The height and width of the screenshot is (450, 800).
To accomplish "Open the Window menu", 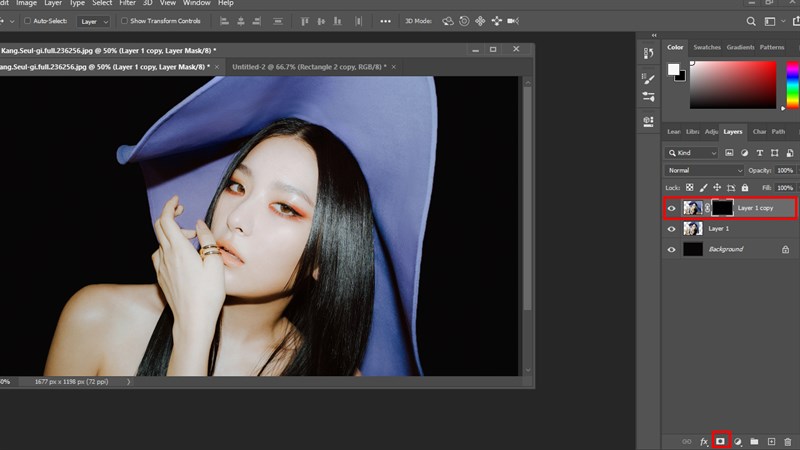I will [196, 3].
